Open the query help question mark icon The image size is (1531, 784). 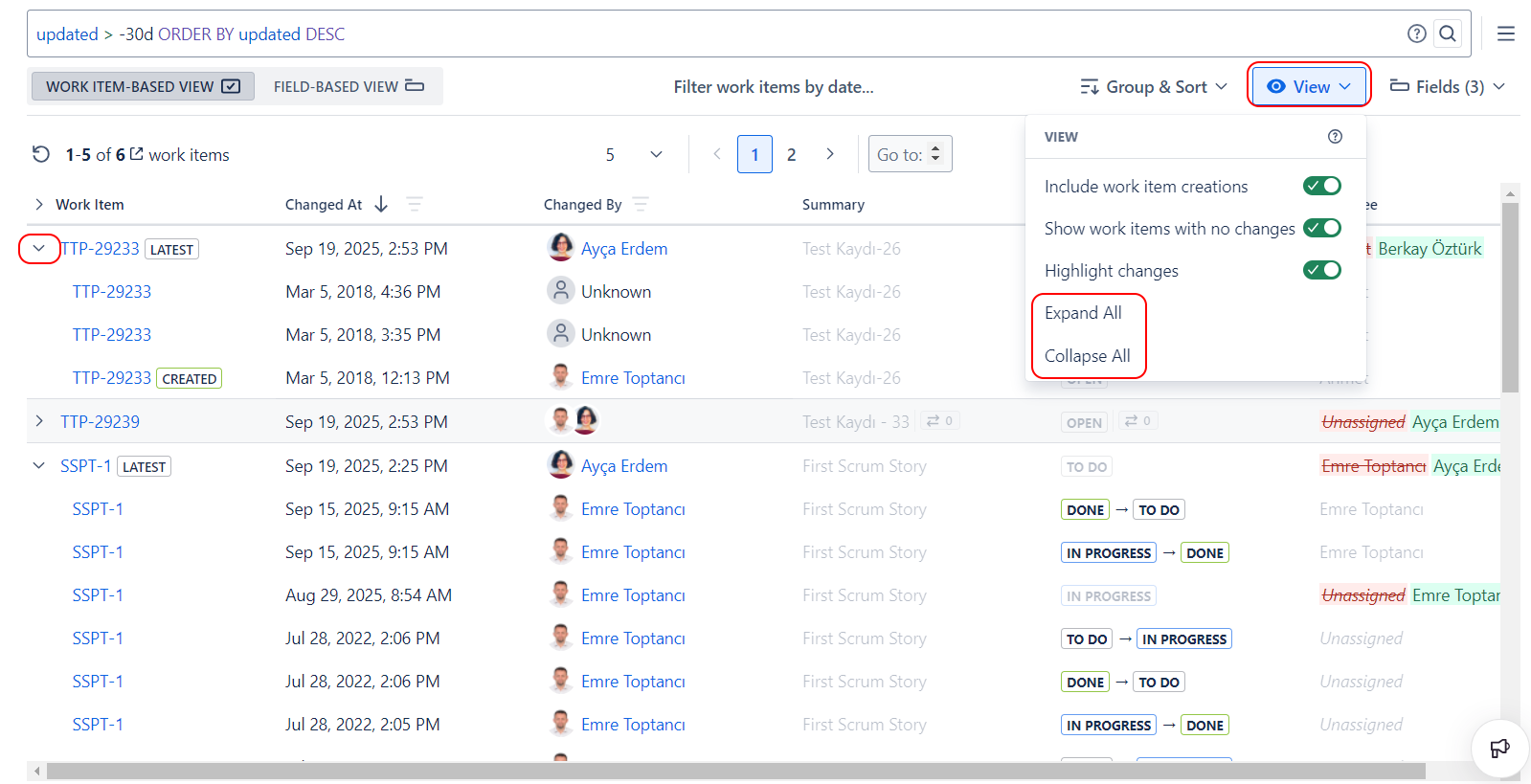pos(1416,34)
